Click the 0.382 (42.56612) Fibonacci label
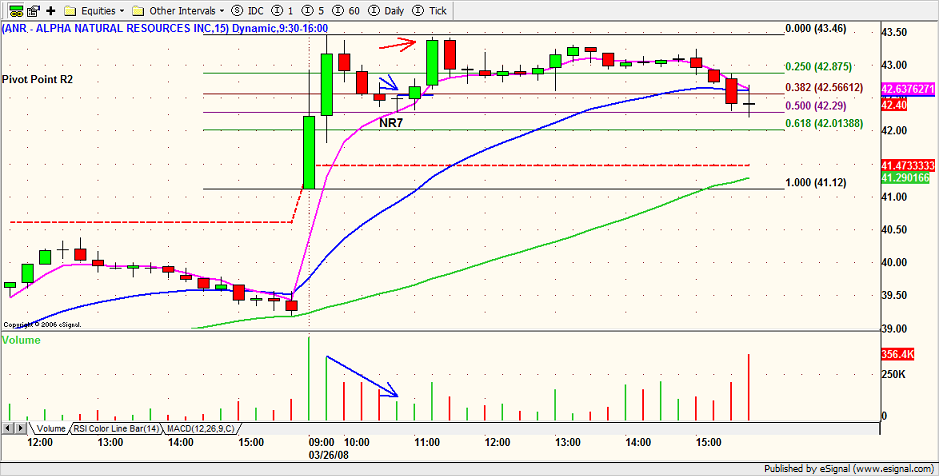This screenshot has height=476, width=939. 824,87
